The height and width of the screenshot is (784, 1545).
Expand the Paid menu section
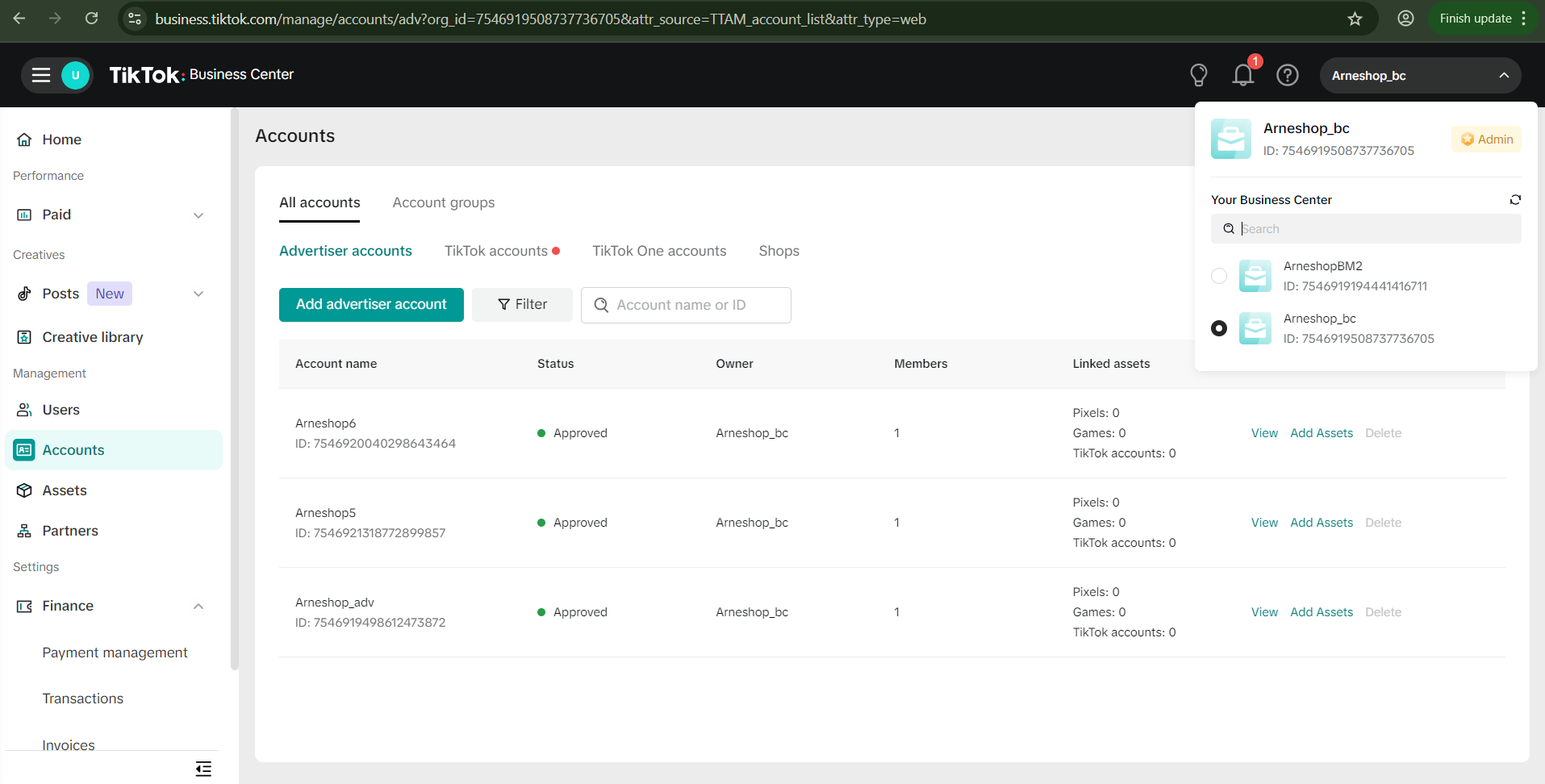coord(198,215)
